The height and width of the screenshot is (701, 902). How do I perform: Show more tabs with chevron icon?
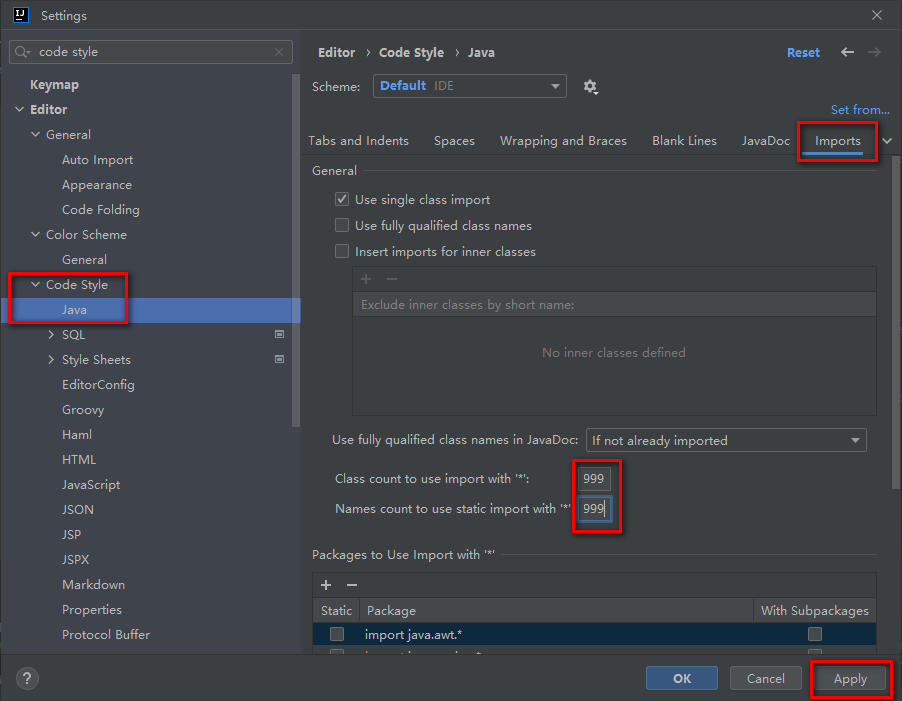point(887,141)
